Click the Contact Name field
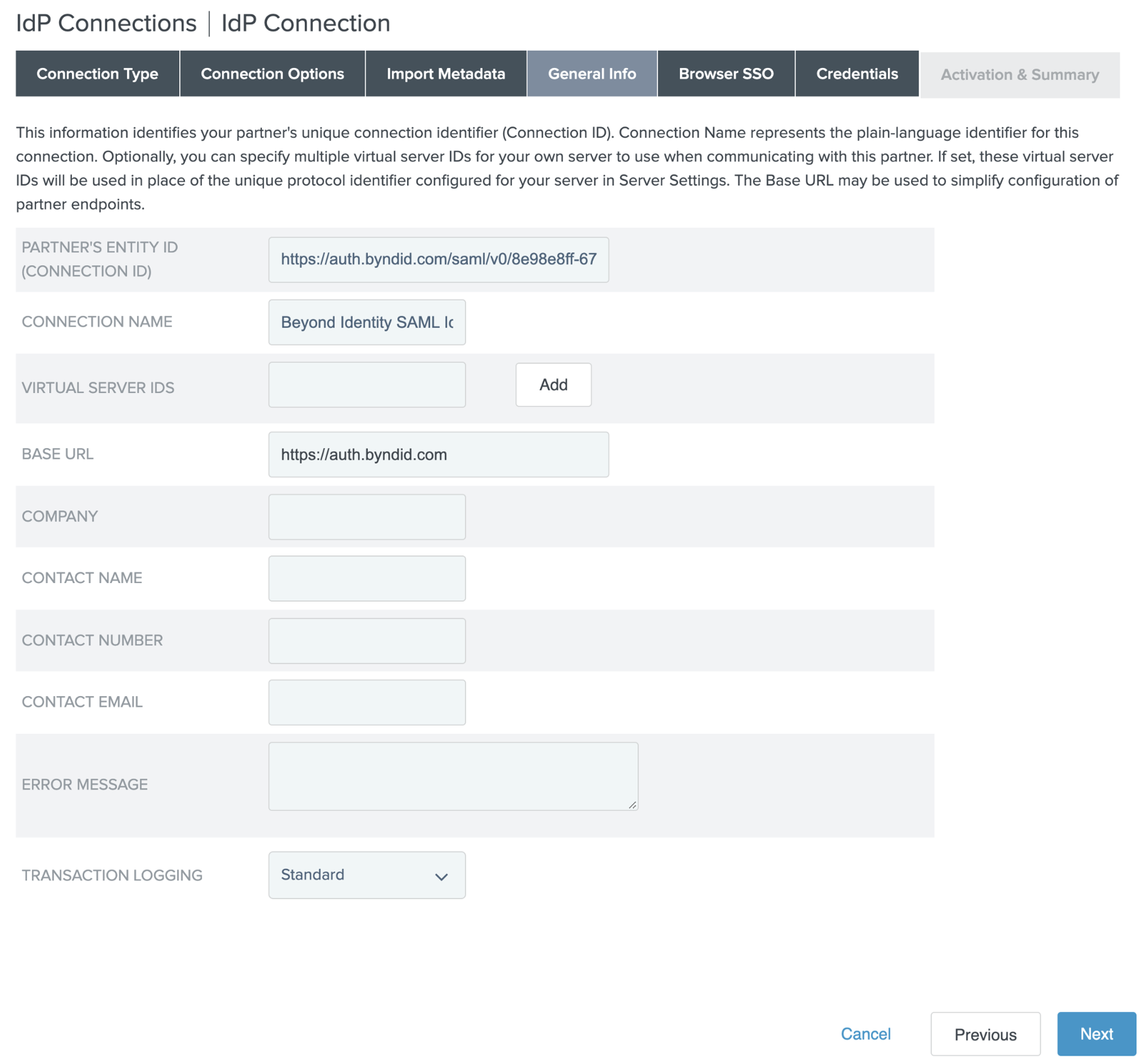This screenshot has width=1148, height=1064. (x=367, y=579)
